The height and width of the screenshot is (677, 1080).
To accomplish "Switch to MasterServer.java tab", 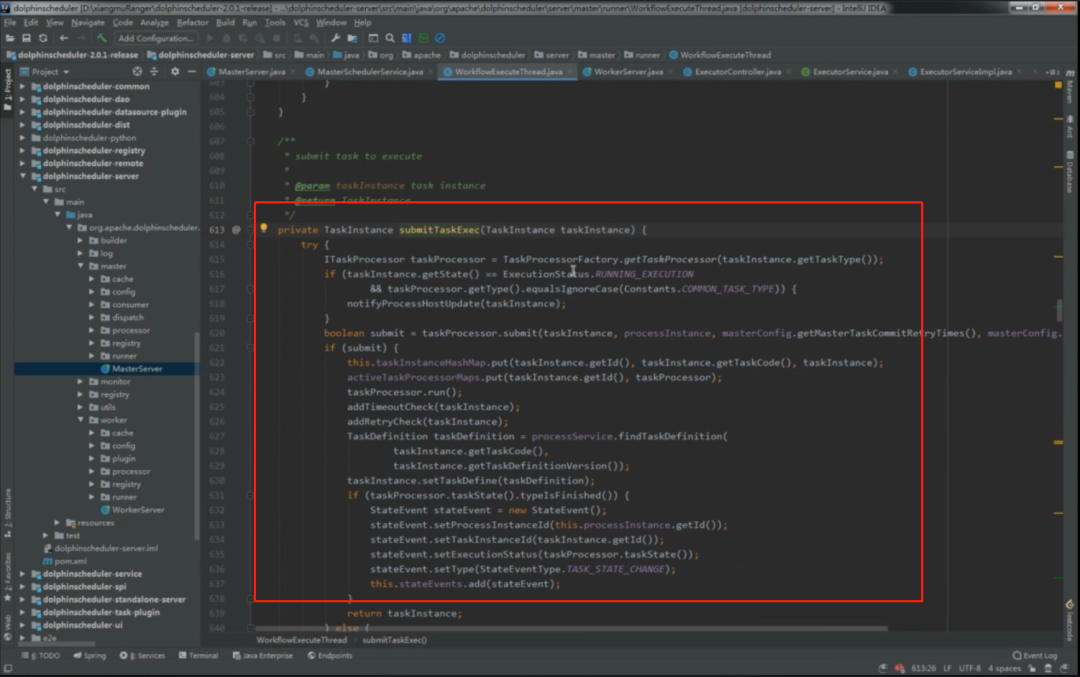I will [251, 72].
